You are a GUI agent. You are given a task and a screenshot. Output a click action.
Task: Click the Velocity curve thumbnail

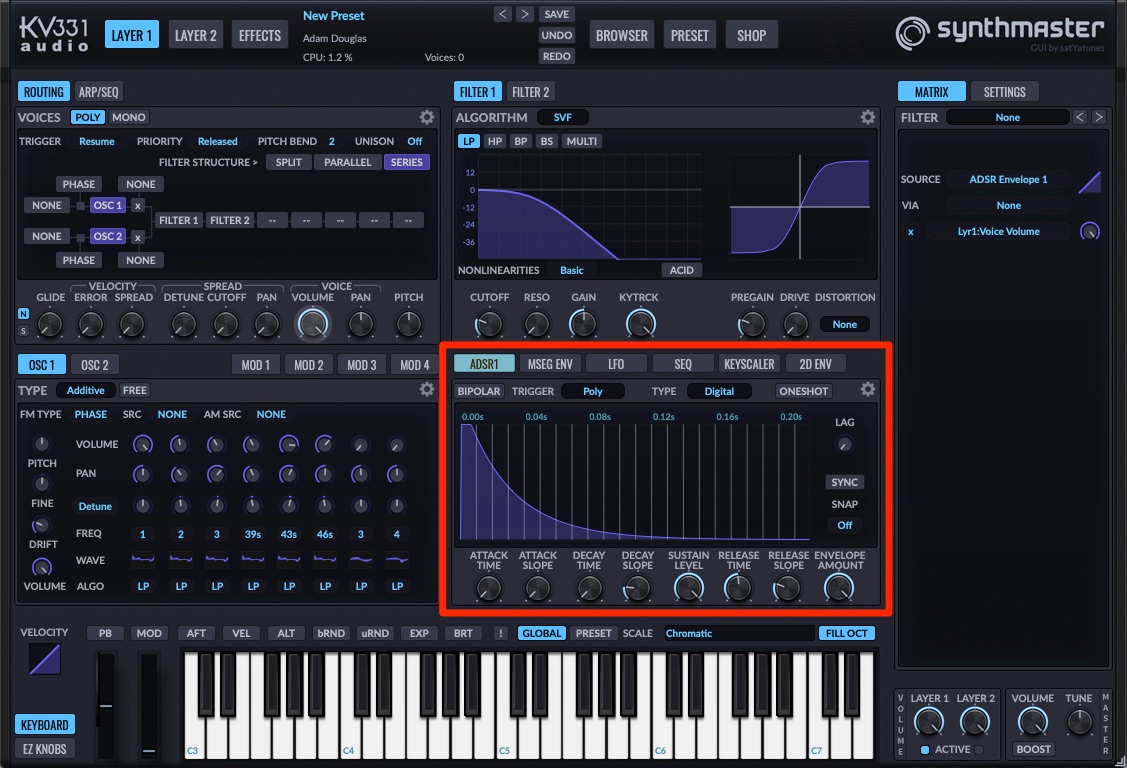[x=45, y=659]
